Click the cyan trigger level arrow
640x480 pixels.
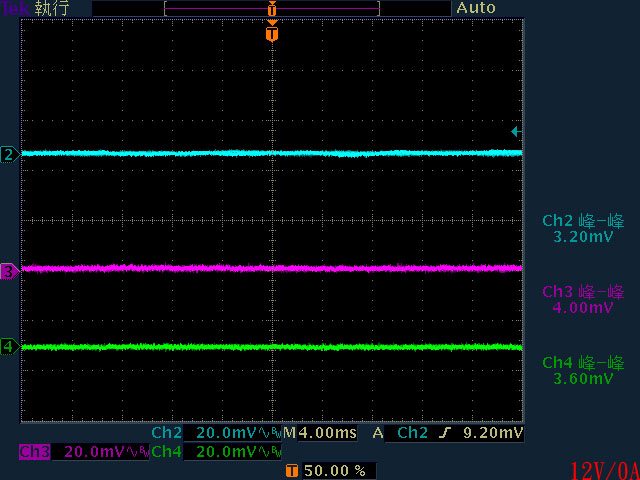pos(515,131)
